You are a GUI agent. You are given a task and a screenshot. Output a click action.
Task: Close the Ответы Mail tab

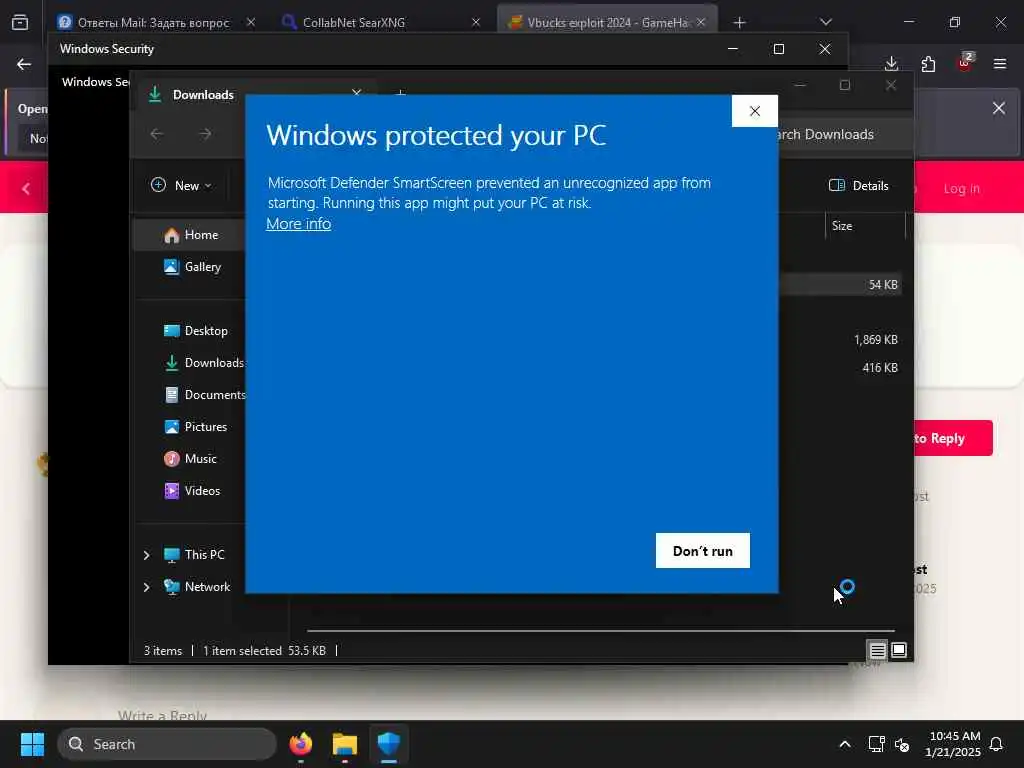[251, 23]
